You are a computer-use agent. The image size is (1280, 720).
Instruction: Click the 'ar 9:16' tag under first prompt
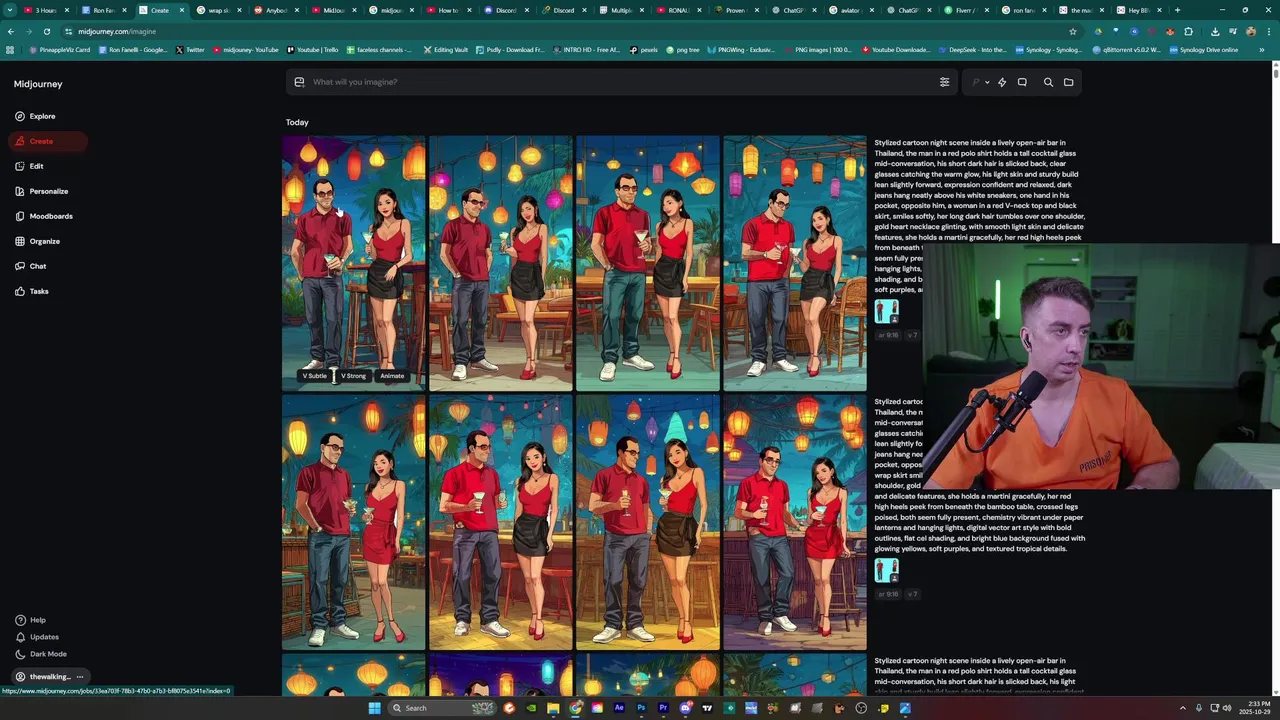click(888, 335)
